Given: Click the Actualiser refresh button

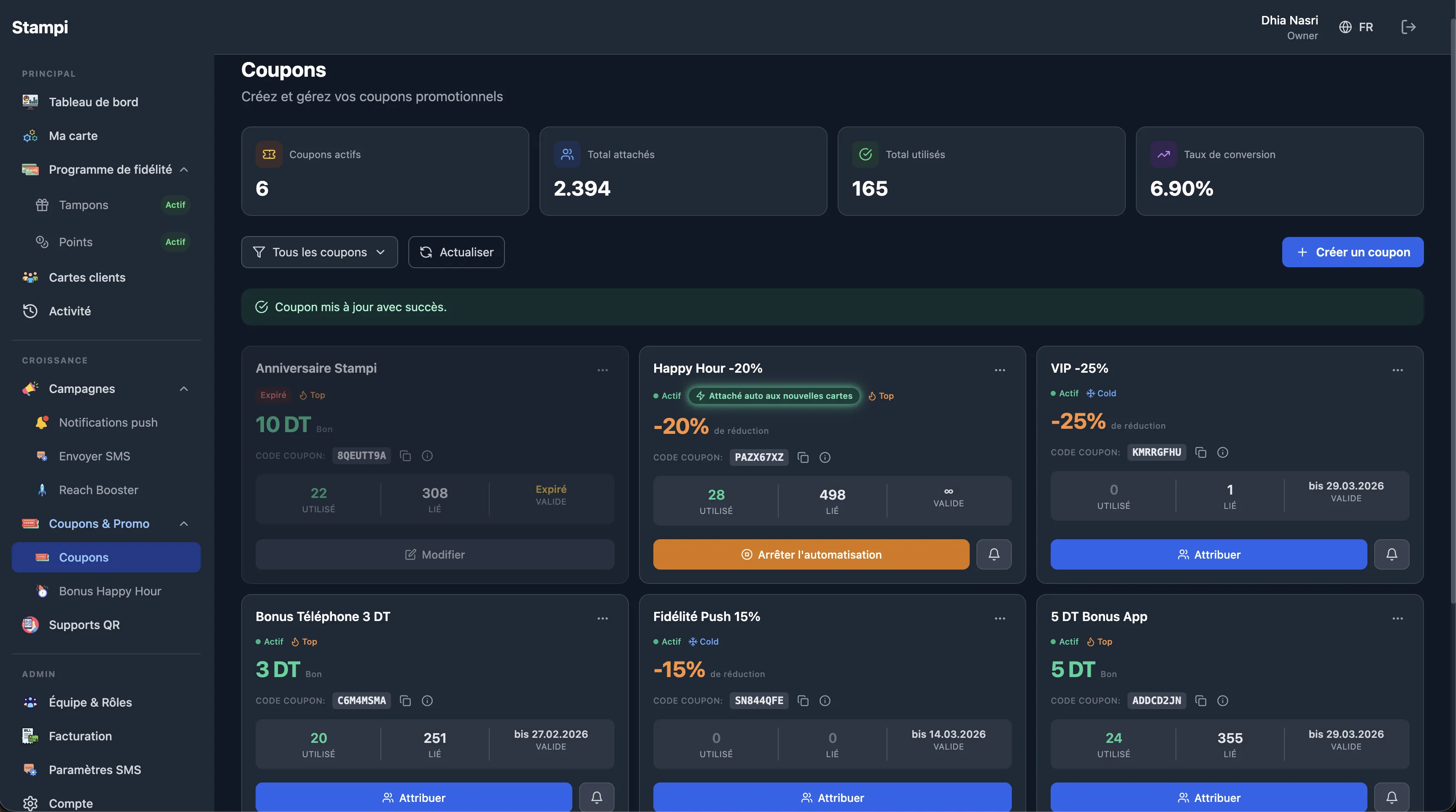Looking at the screenshot, I should 456,252.
